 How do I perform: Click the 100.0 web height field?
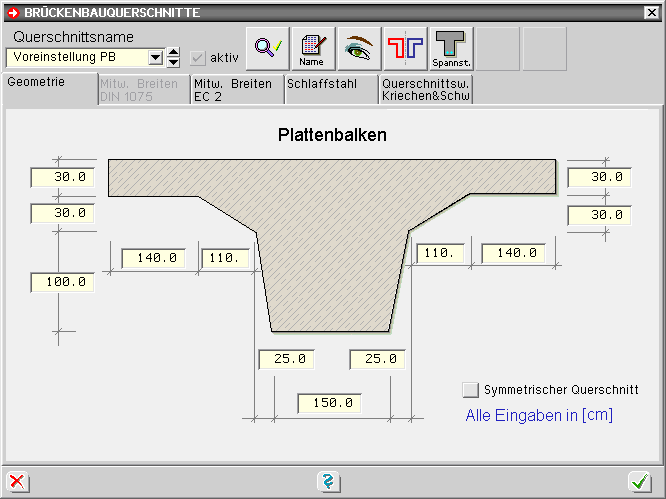click(62, 283)
